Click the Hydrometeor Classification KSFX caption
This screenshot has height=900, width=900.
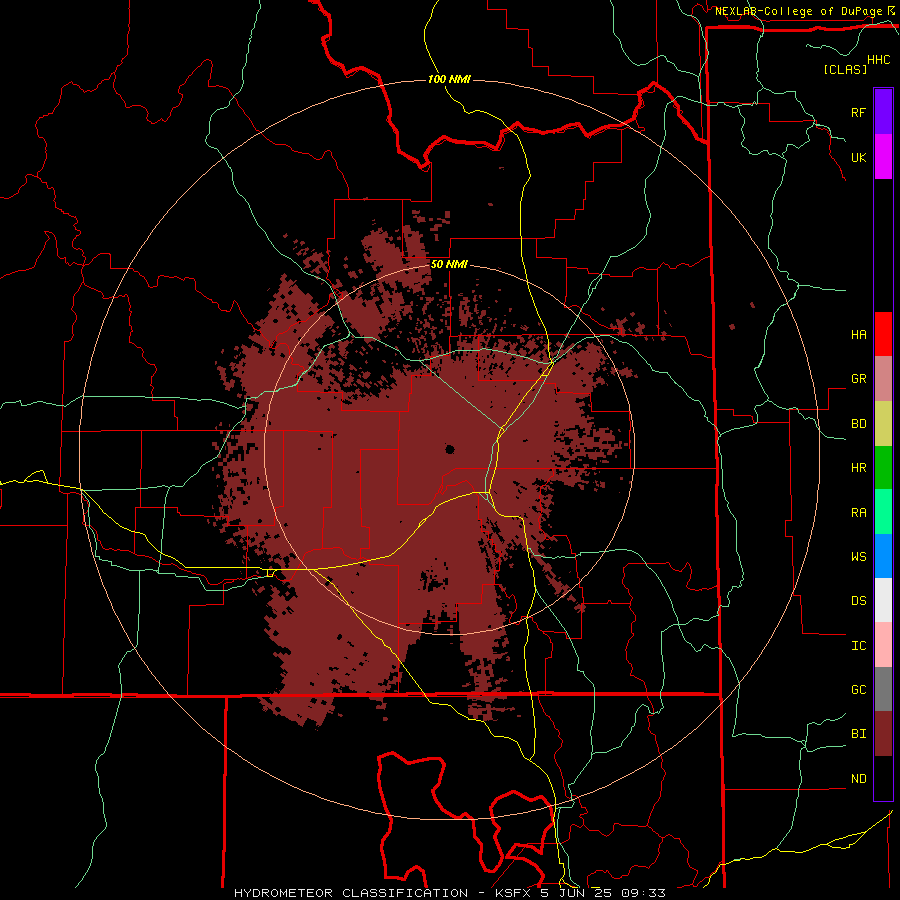(450, 893)
